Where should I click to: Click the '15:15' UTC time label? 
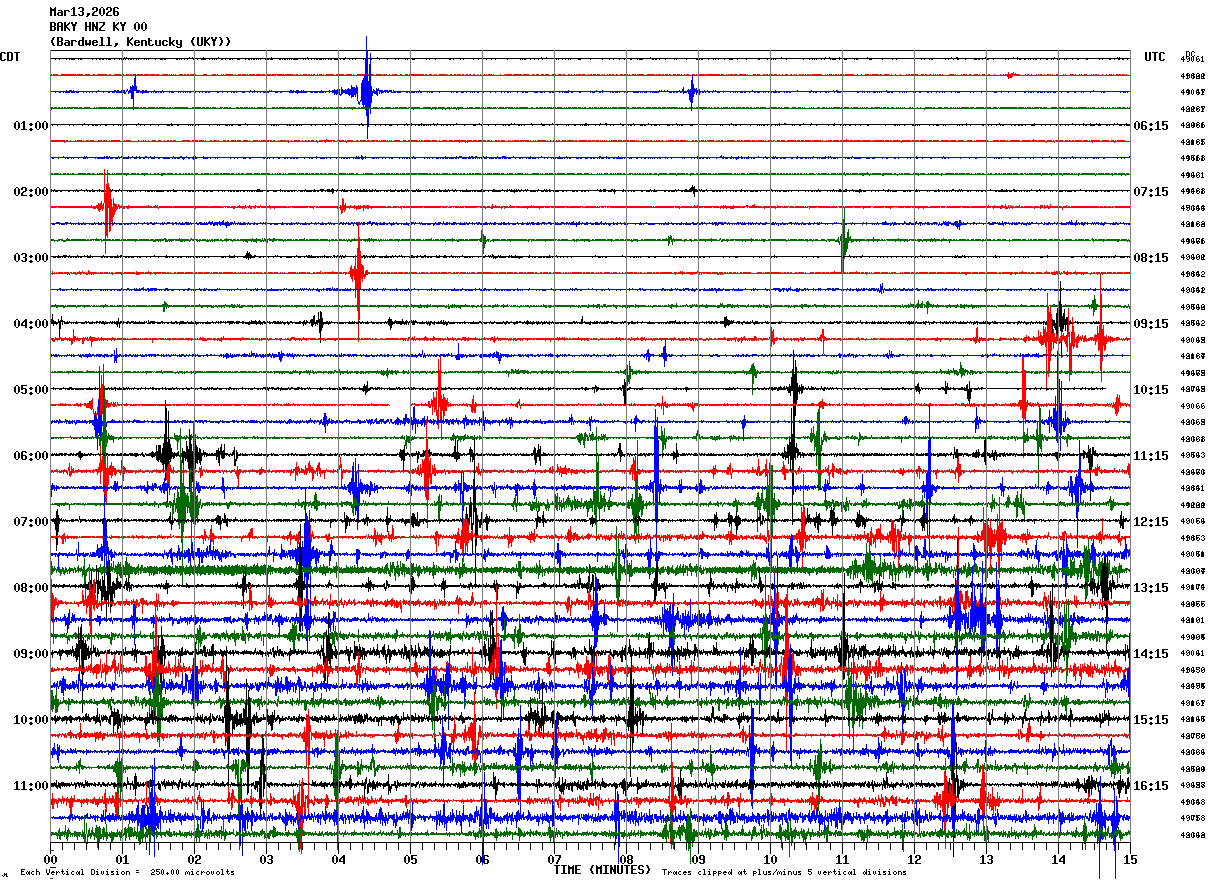coord(1151,720)
